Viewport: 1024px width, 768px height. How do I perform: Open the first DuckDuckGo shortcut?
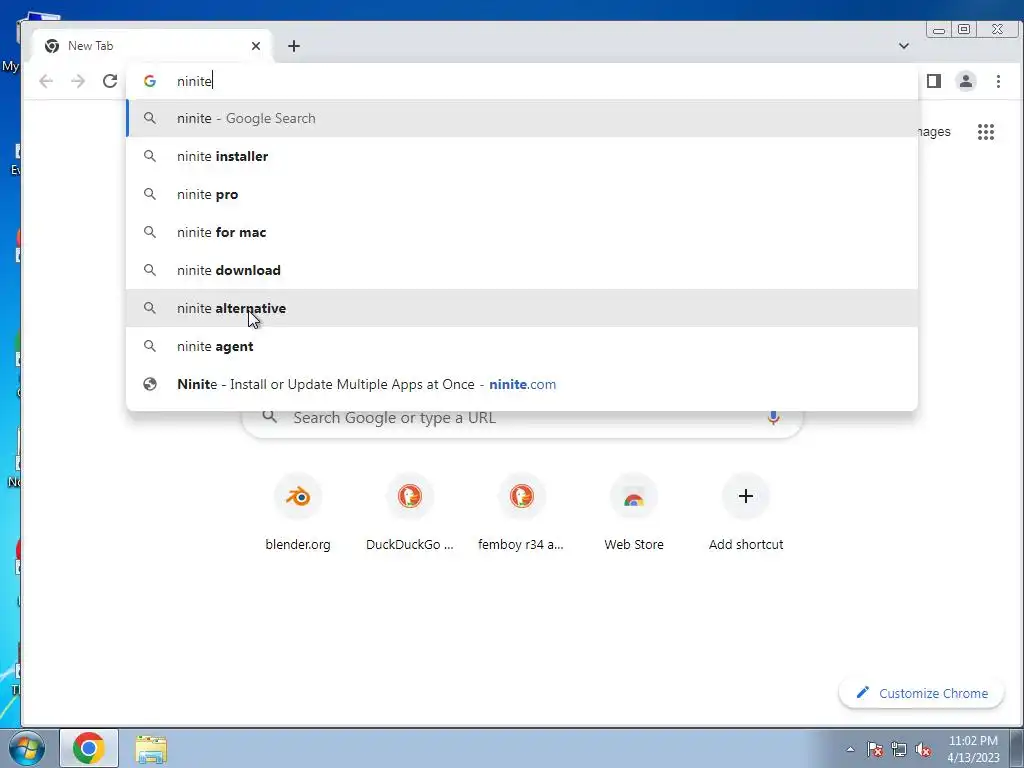(x=409, y=513)
